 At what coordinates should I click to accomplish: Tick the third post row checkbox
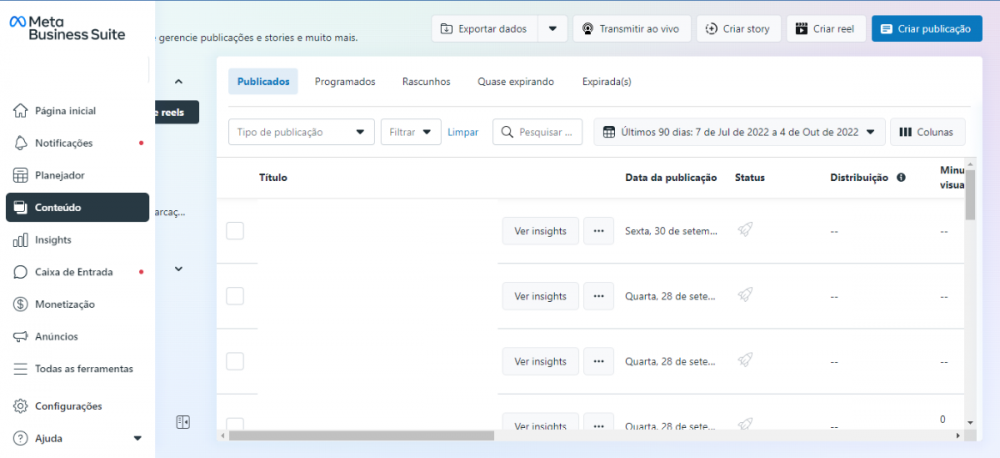pos(235,361)
